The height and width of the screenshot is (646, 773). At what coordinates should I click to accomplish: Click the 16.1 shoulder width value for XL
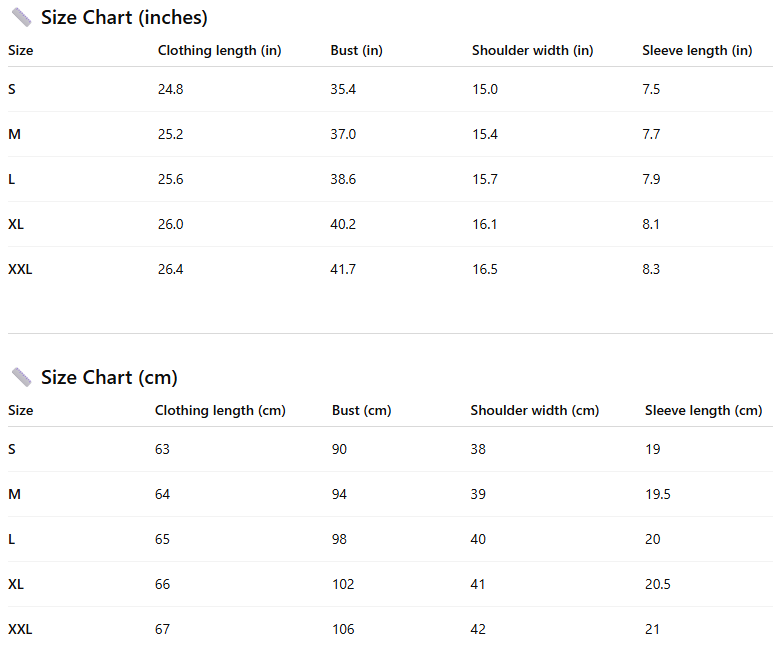point(484,224)
